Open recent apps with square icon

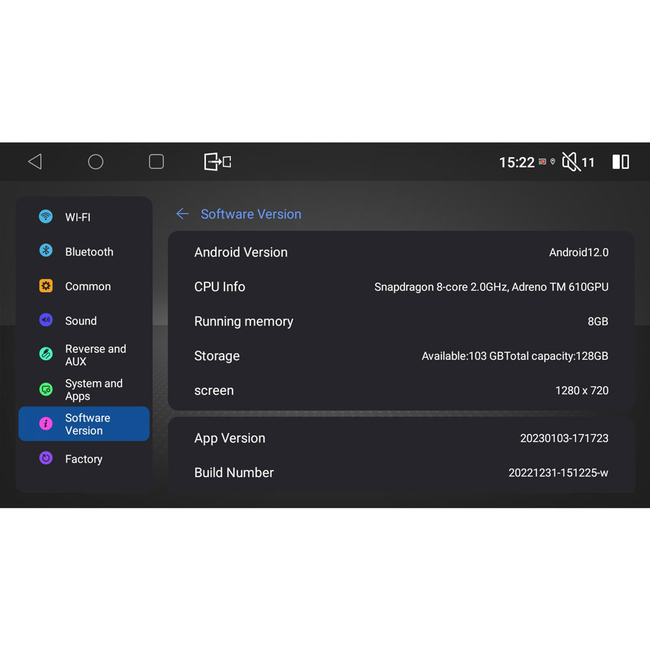[x=156, y=162]
